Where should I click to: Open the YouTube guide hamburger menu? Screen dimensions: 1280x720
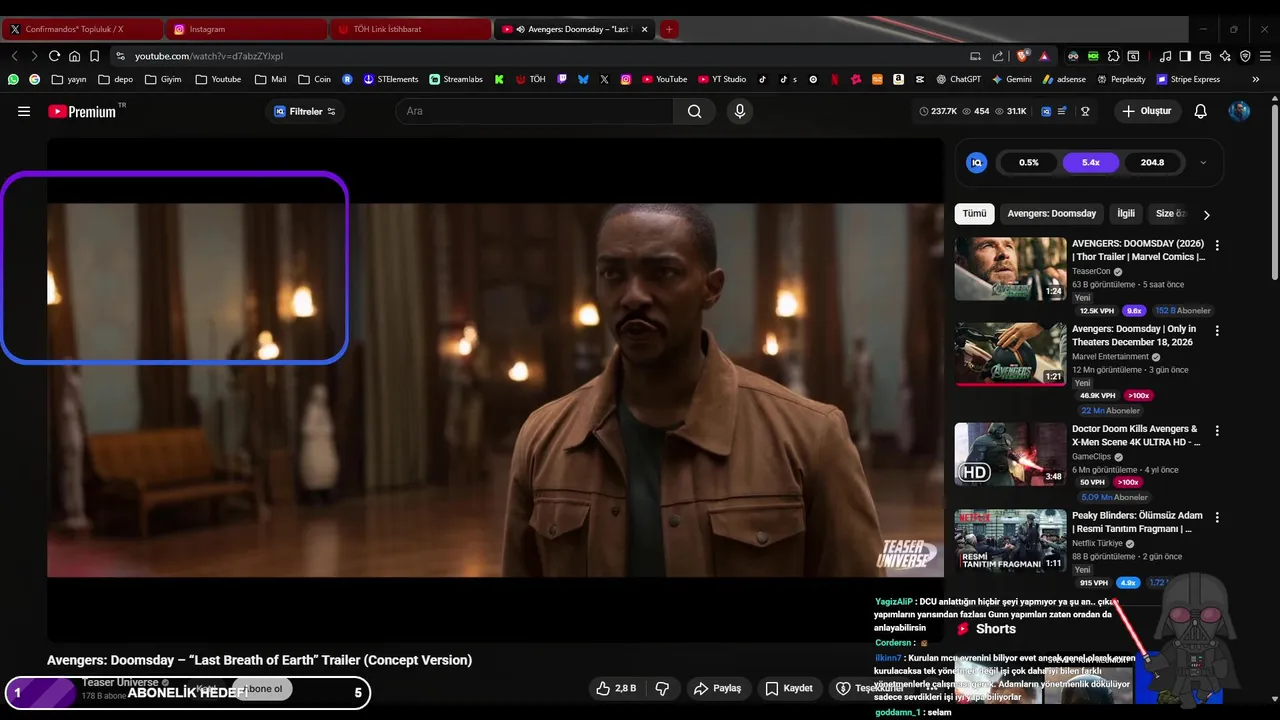(24, 111)
